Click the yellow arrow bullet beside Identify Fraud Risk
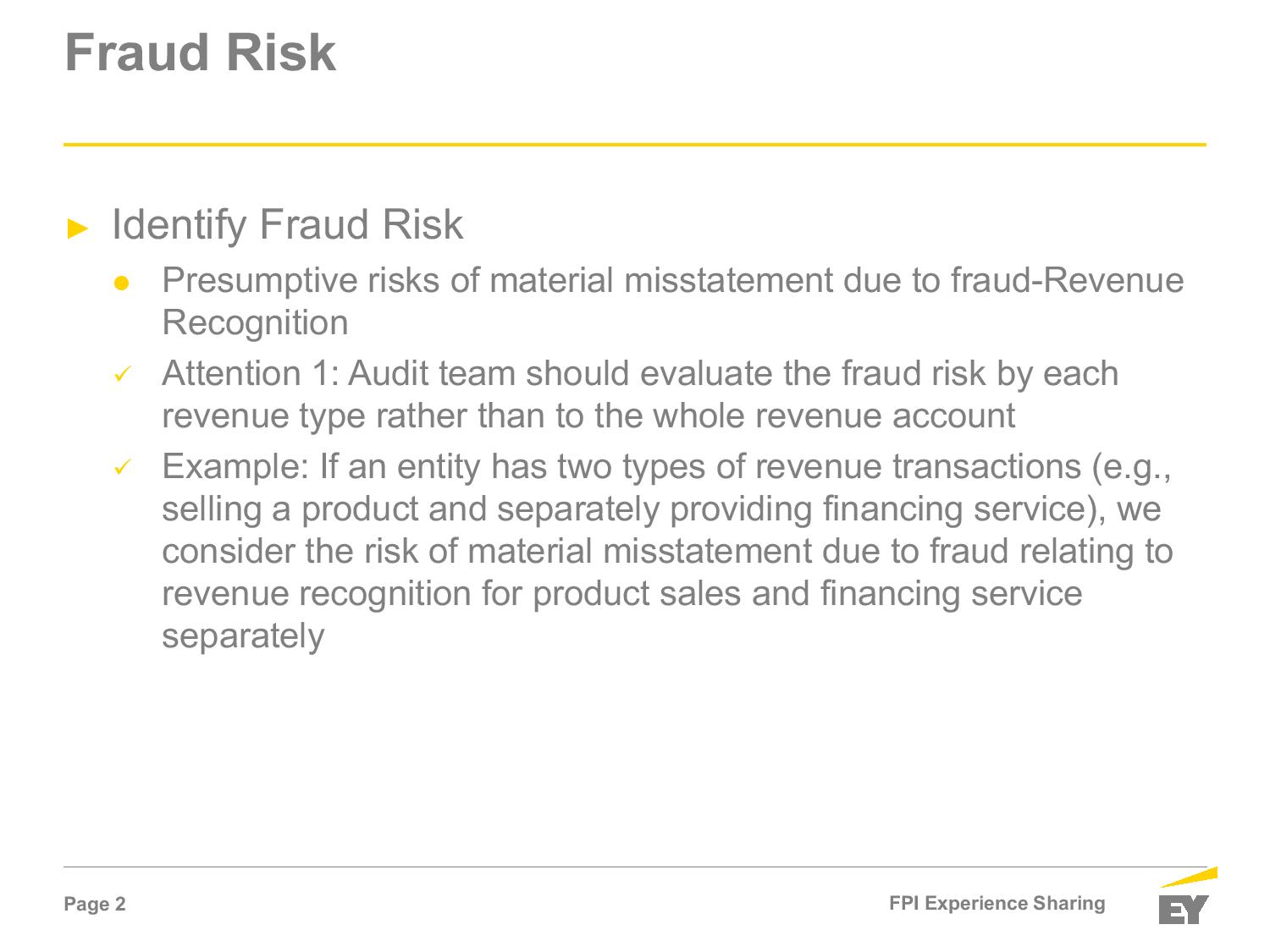Screen dimensions: 1270x952 coord(79,228)
